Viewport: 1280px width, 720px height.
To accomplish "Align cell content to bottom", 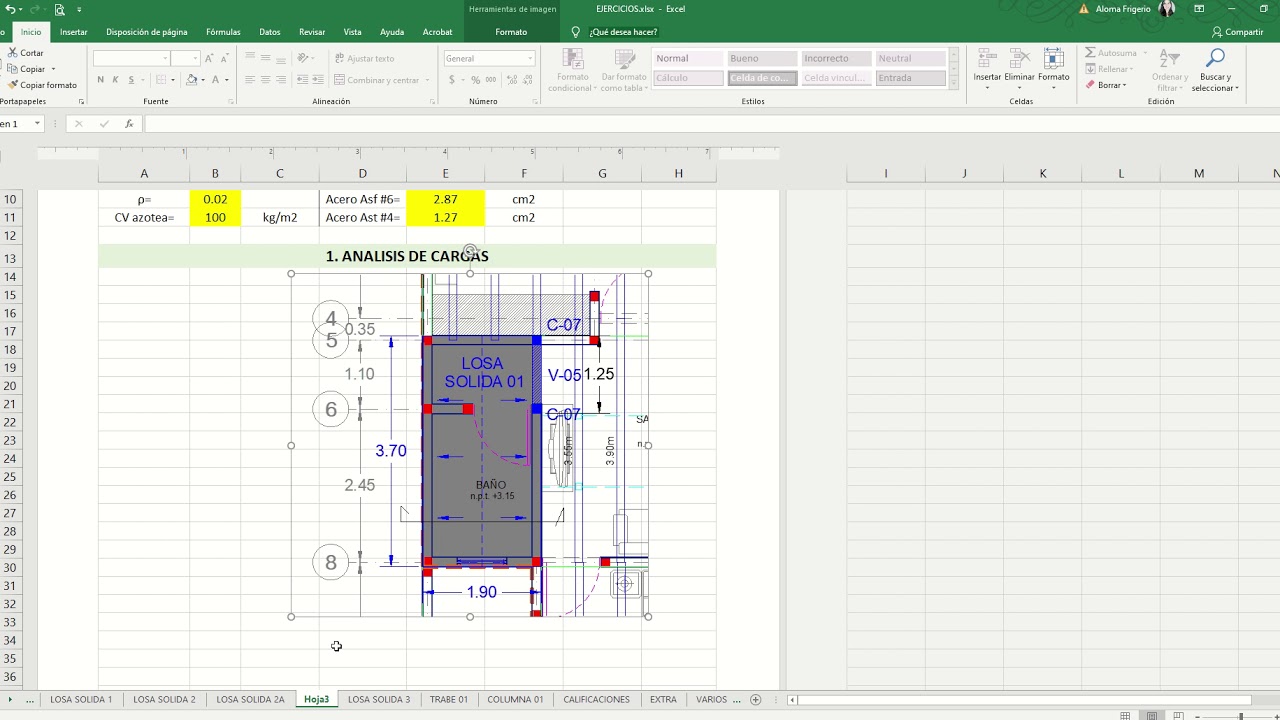I will pos(280,59).
